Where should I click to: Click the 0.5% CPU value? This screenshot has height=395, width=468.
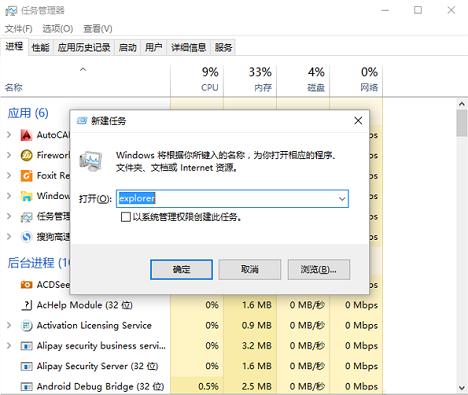208,387
